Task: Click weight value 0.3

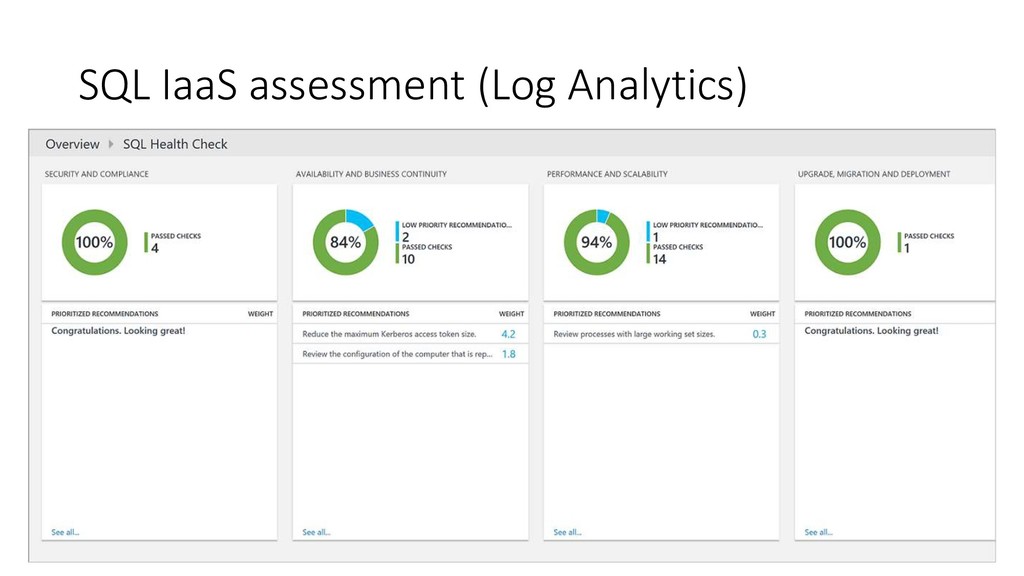Action: [x=759, y=334]
